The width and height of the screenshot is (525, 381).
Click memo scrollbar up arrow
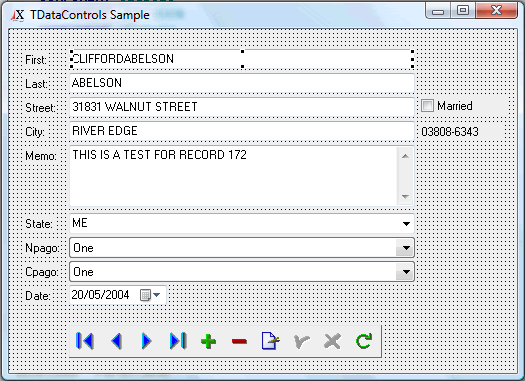coord(405,156)
